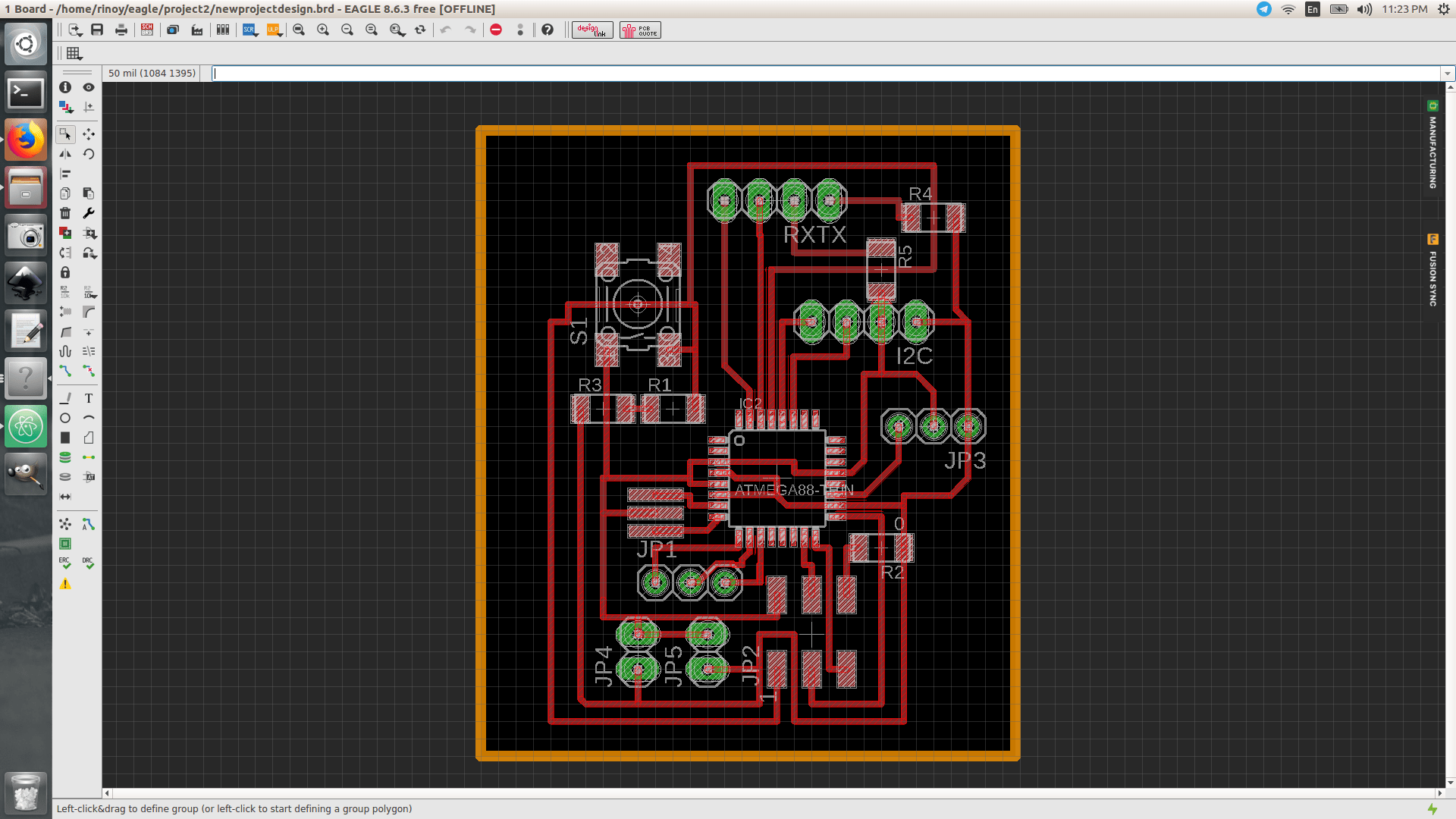Open the Grid settings dropdown
The height and width of the screenshot is (819, 1456).
tap(74, 53)
